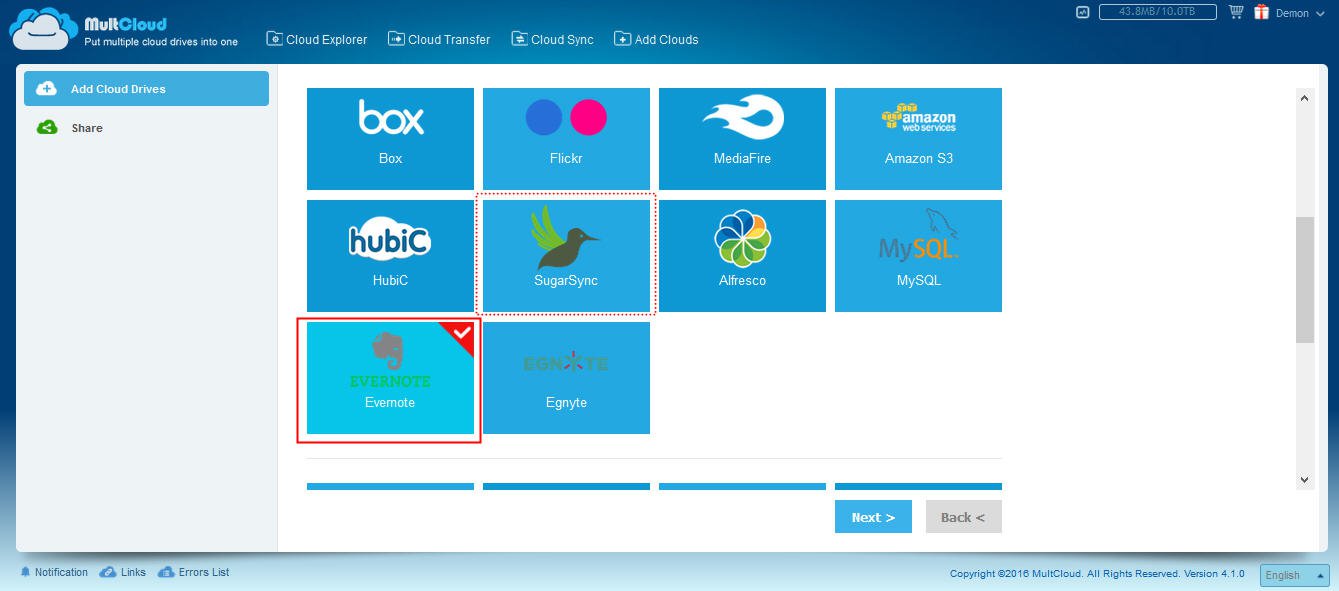Open Links in the footer

coord(123,572)
